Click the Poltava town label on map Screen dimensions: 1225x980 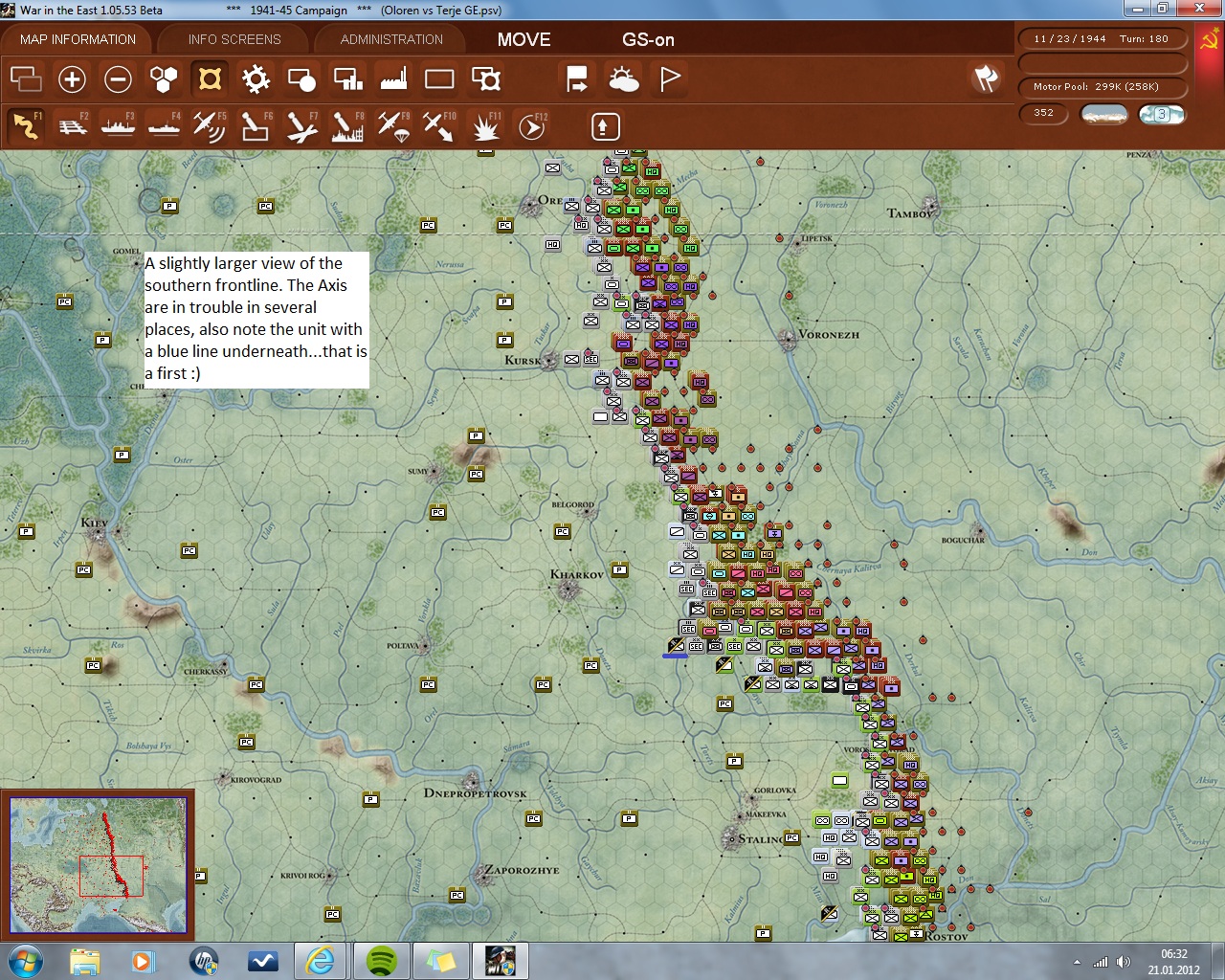[402, 646]
